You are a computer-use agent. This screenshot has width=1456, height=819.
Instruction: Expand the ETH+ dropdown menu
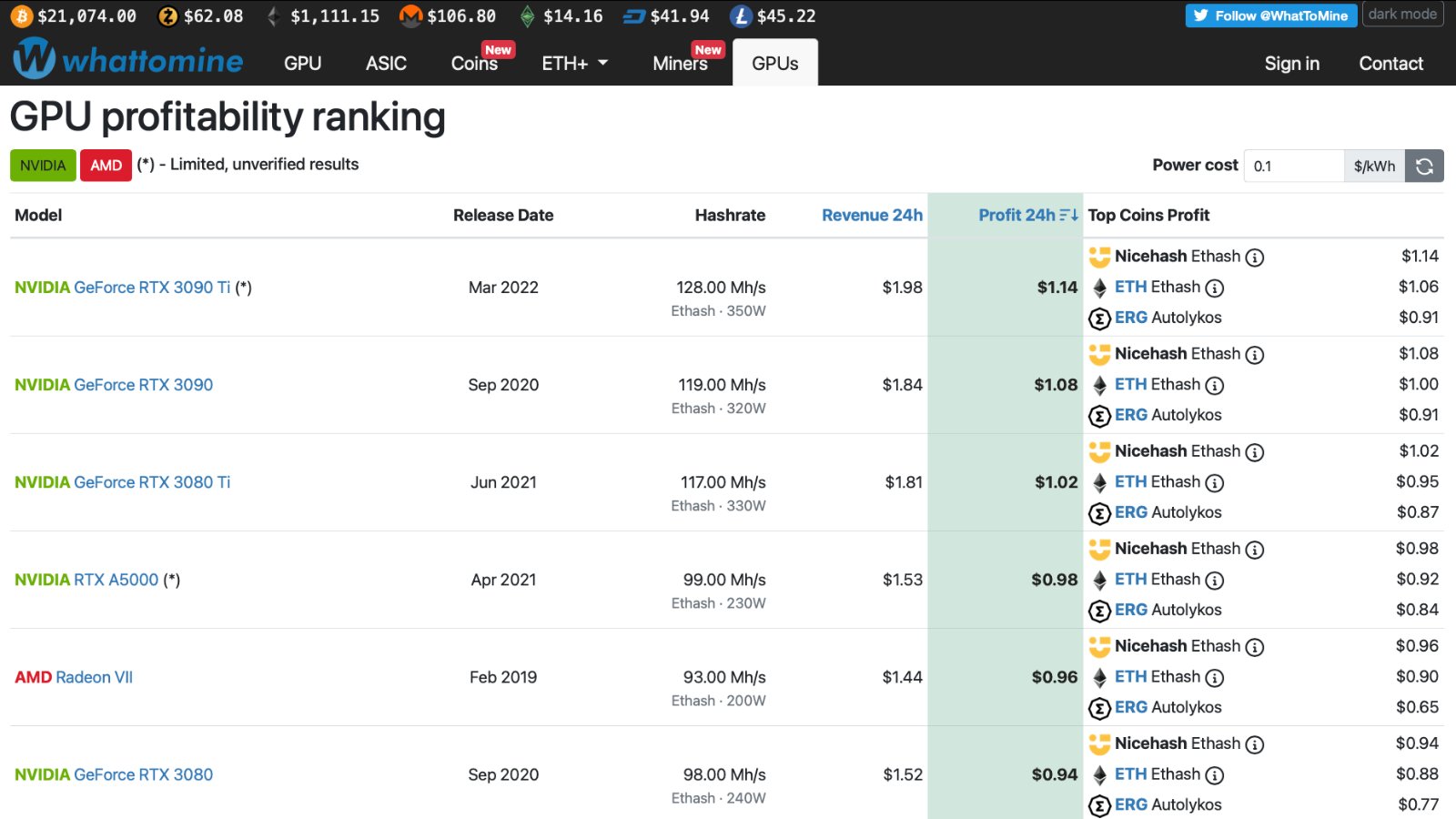[574, 64]
